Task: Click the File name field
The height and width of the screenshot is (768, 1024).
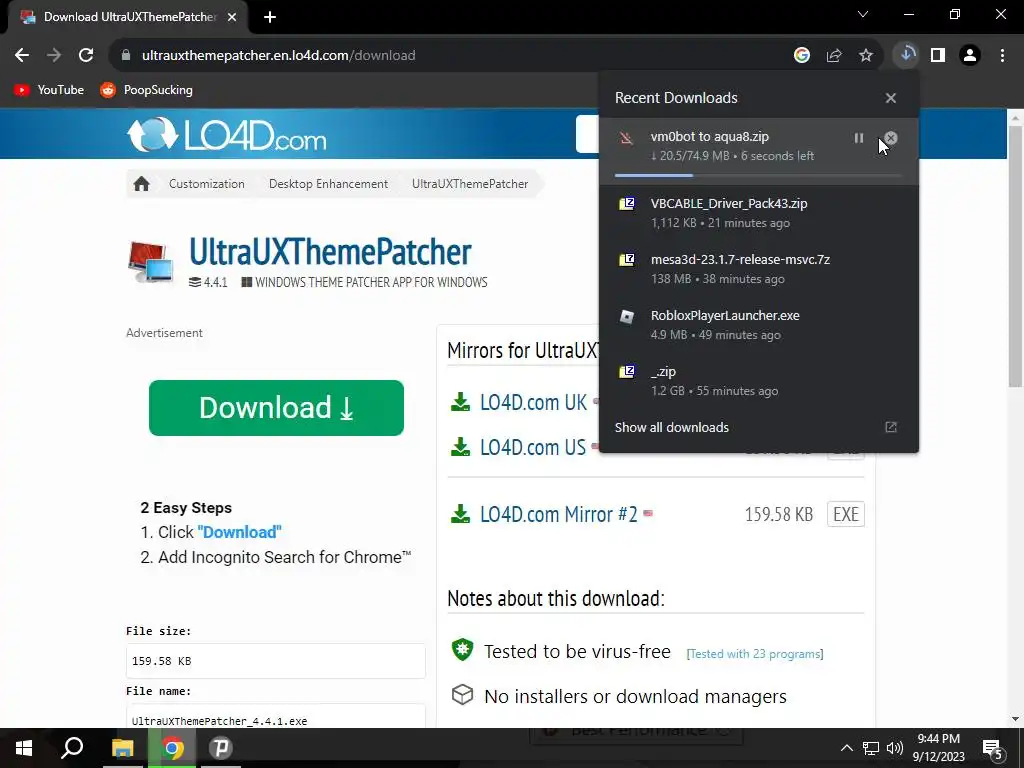Action: (x=276, y=716)
